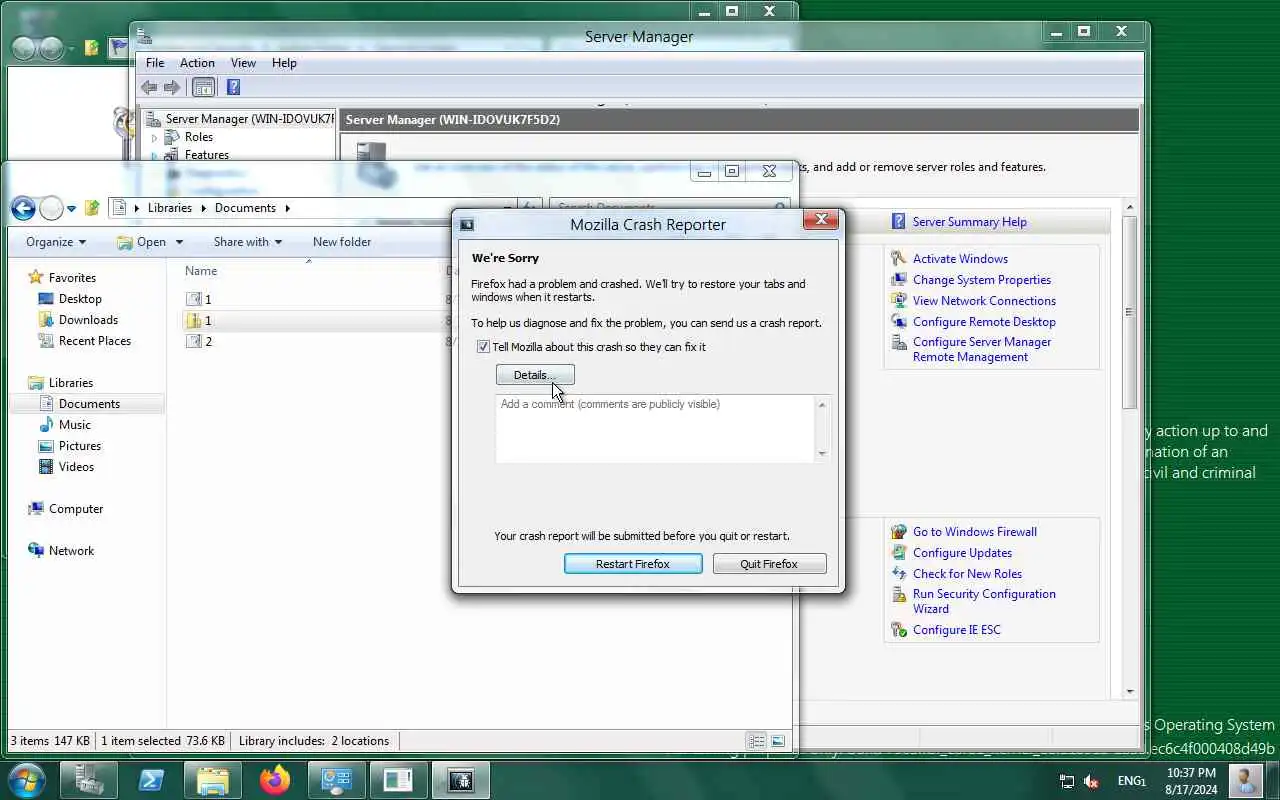The image size is (1280, 800).
Task: Click Windows PowerShell taskbar icon
Action: (151, 780)
